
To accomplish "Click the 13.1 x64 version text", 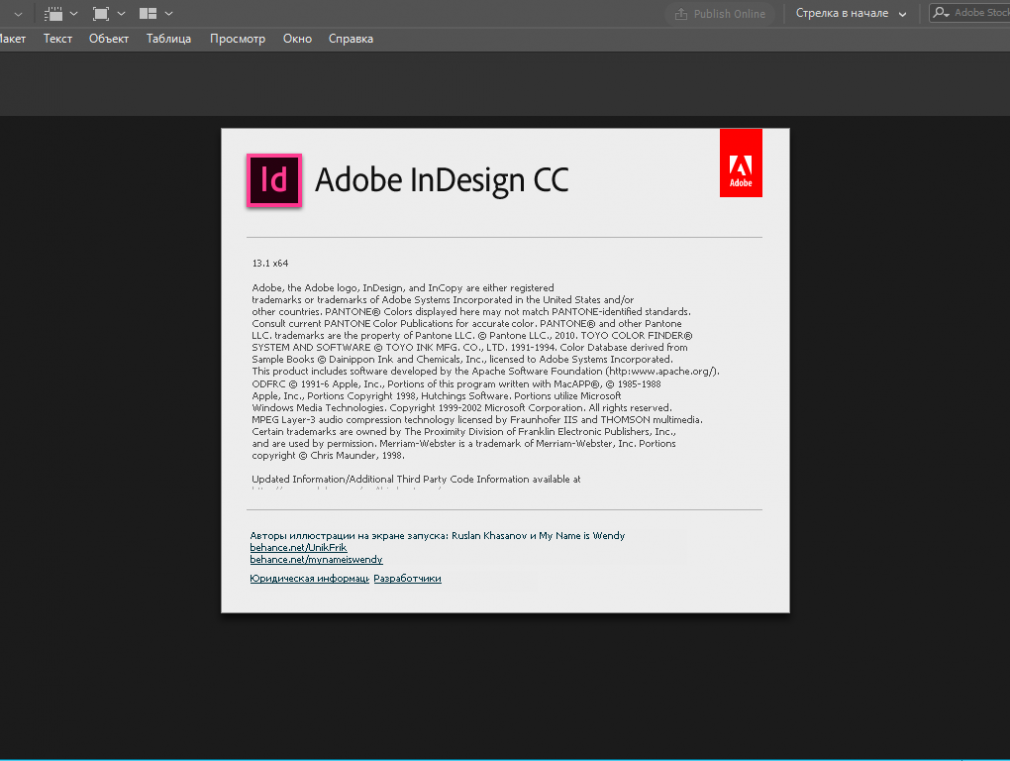I will (x=270, y=264).
